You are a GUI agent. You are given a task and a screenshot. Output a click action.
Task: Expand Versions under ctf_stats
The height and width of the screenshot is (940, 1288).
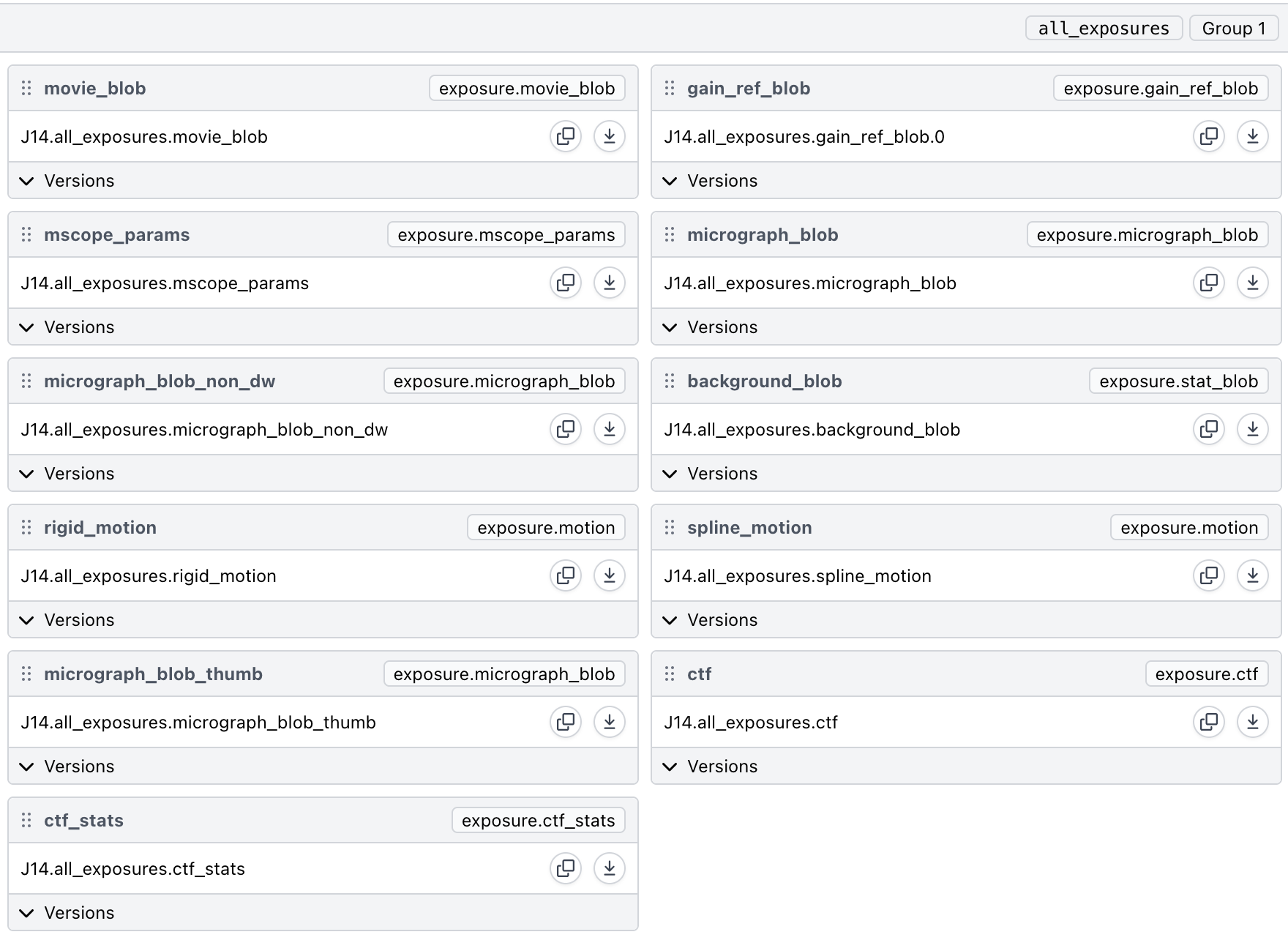pyautogui.click(x=68, y=913)
